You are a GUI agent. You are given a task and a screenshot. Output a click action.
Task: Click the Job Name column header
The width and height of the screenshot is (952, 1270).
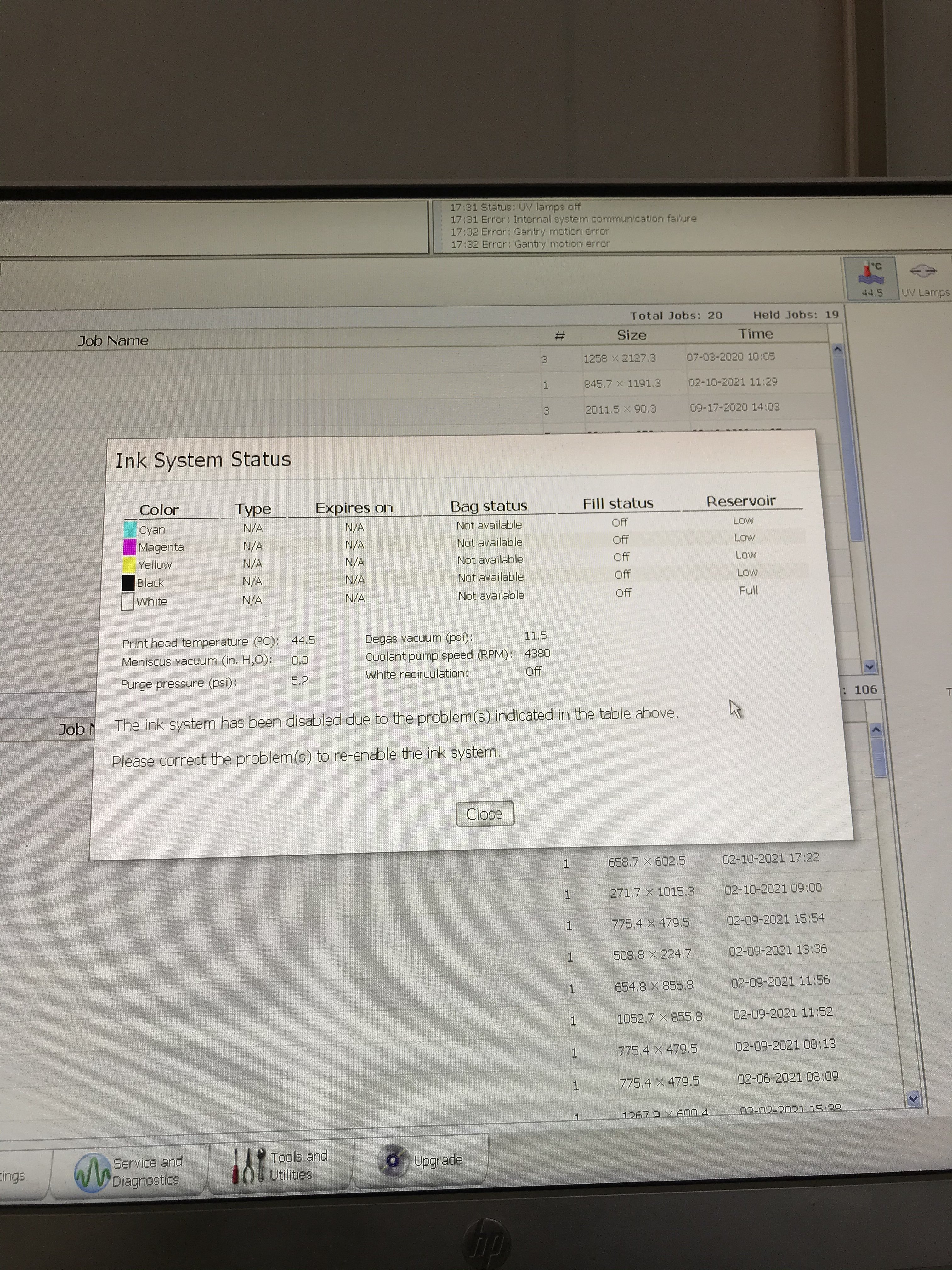113,340
